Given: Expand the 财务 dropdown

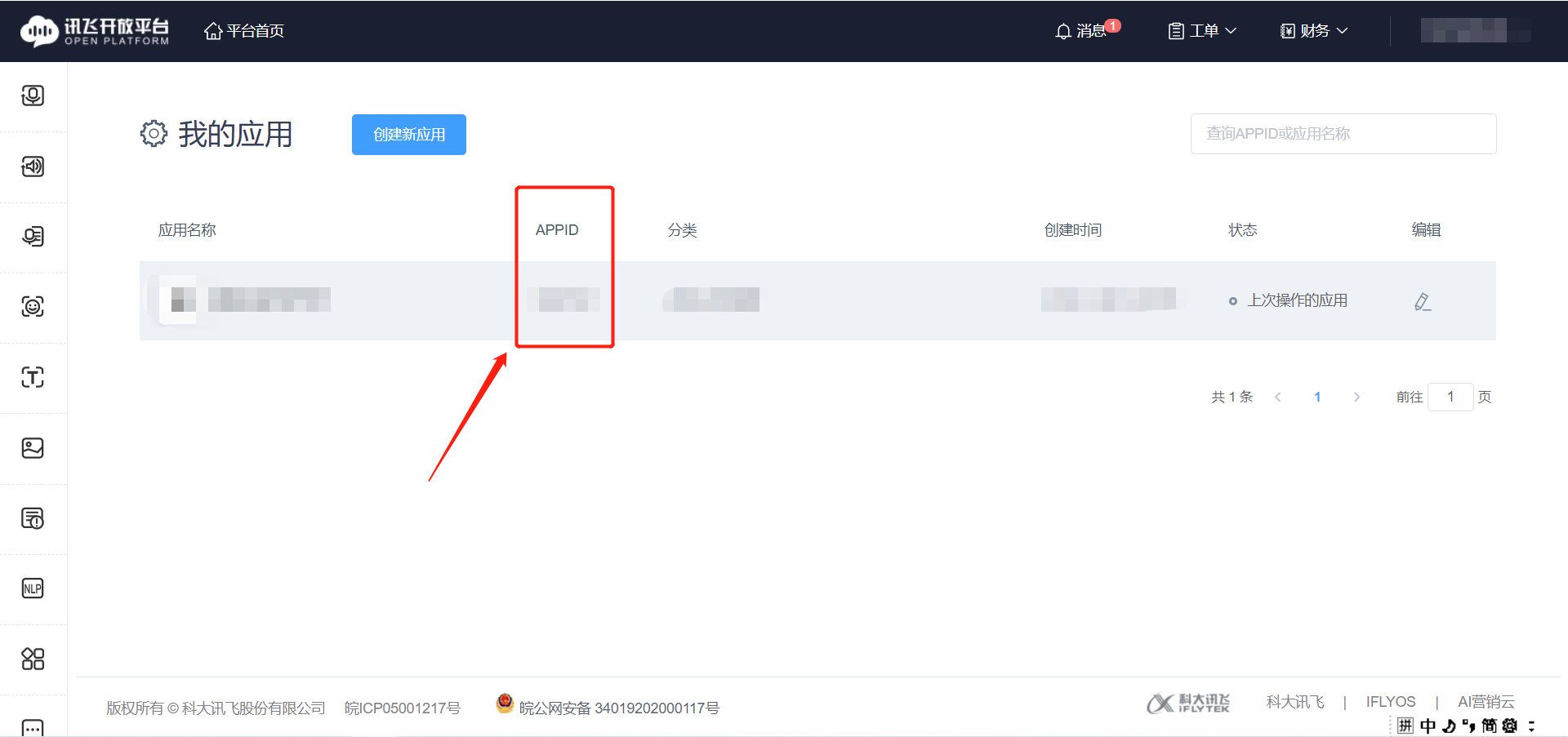Looking at the screenshot, I should coord(1312,30).
